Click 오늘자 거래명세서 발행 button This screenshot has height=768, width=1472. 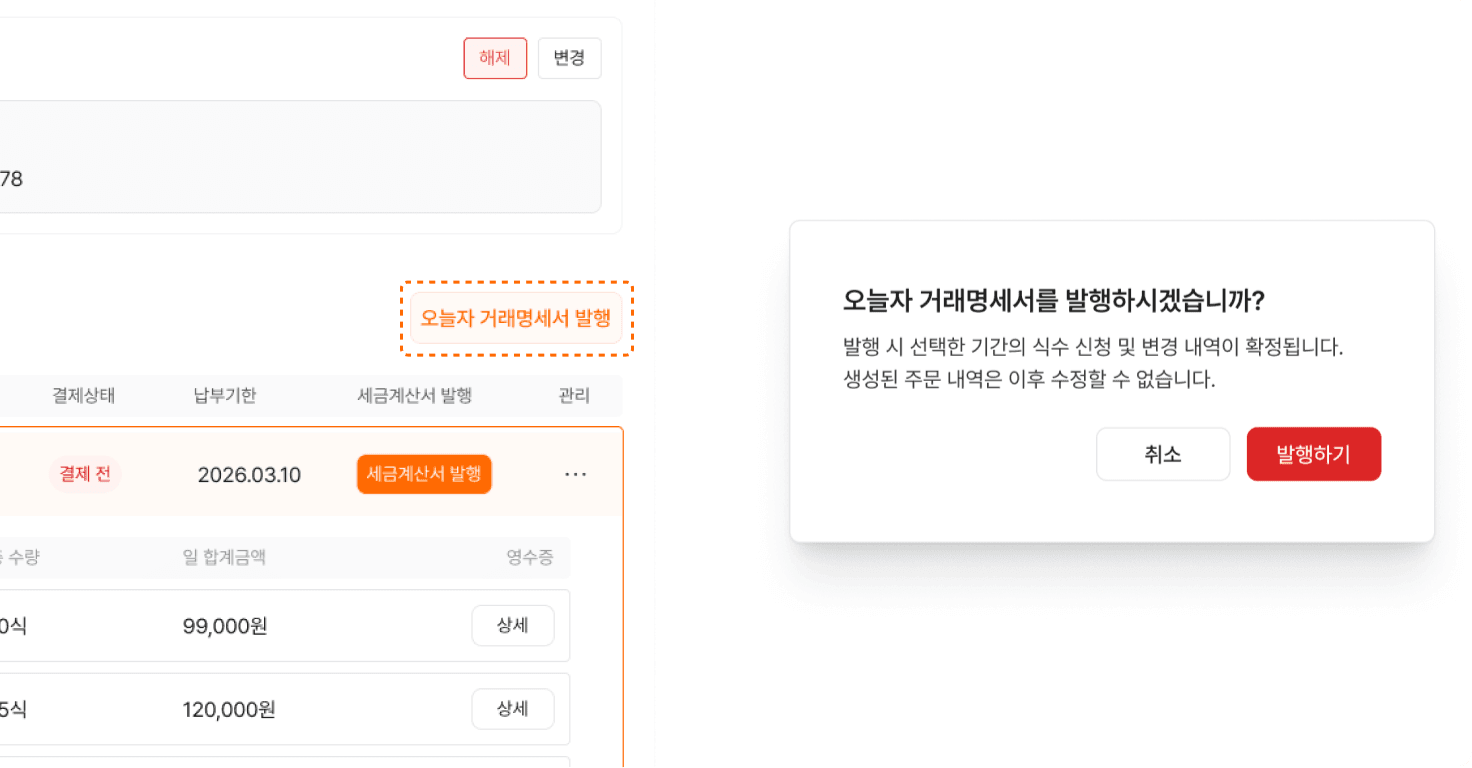click(516, 318)
